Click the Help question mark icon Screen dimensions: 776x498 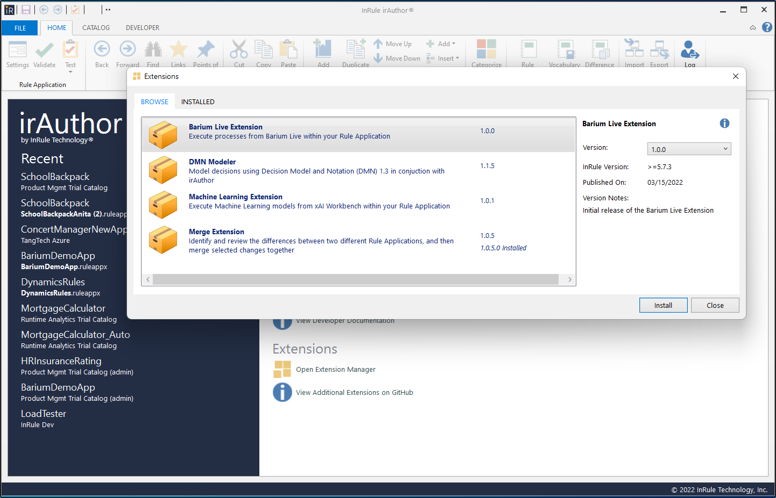767,27
